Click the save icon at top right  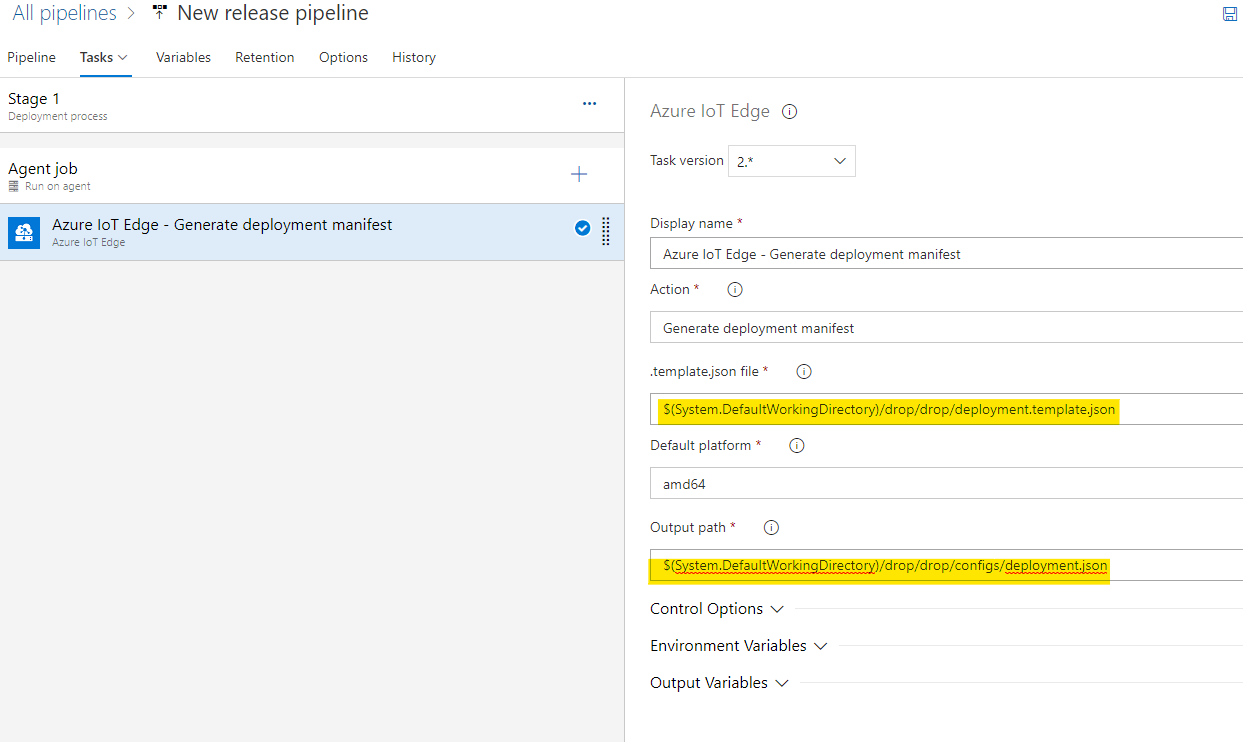(x=1230, y=14)
